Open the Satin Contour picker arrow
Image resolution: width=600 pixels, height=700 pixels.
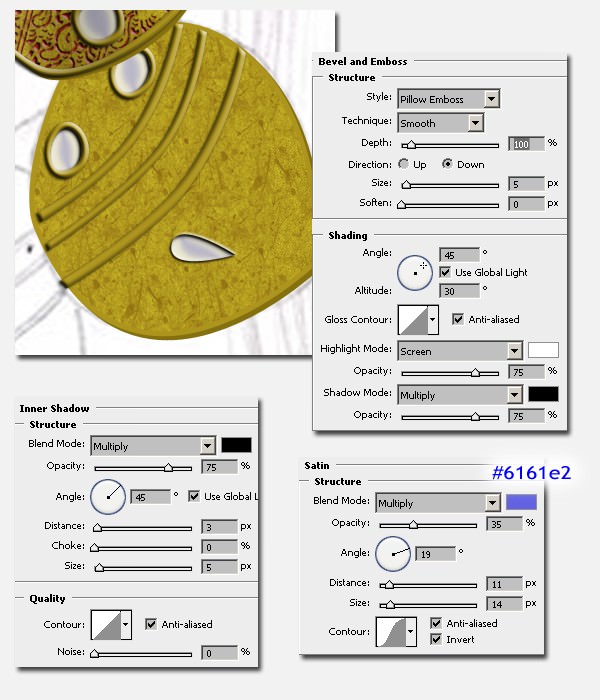click(x=411, y=632)
